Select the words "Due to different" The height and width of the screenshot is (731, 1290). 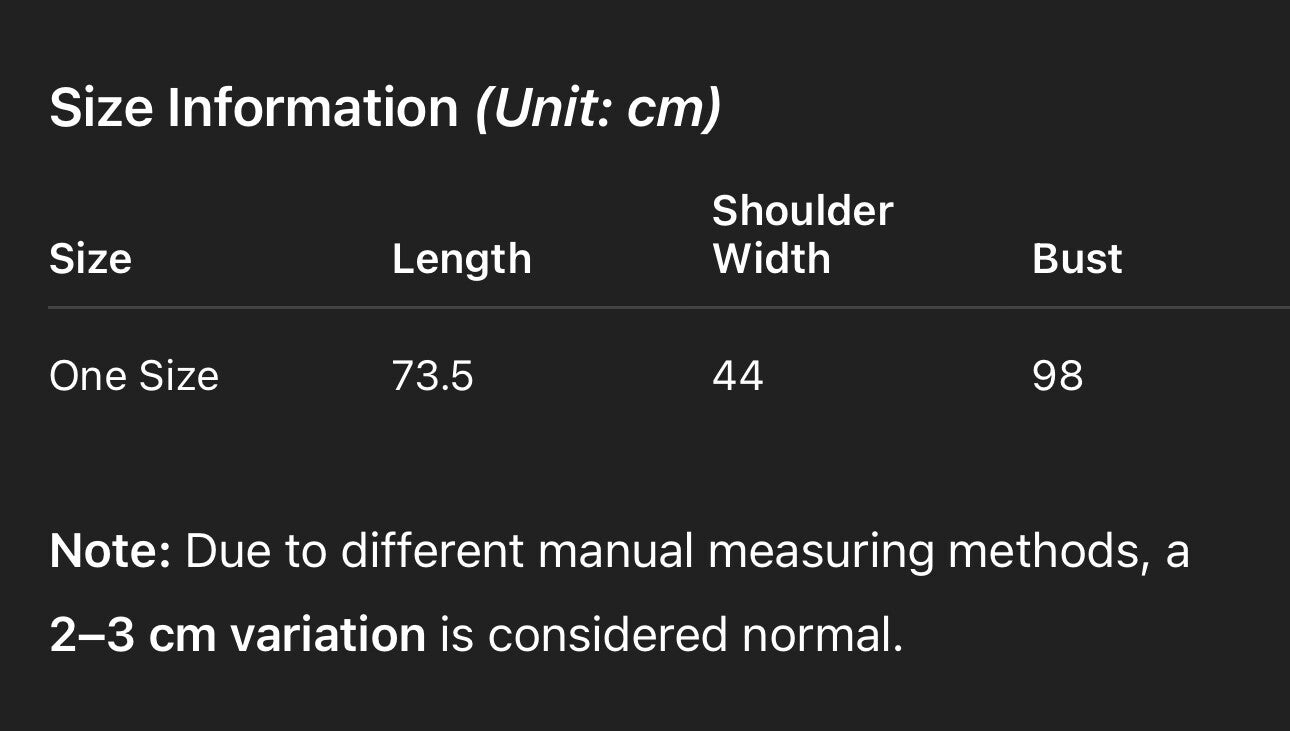(354, 551)
